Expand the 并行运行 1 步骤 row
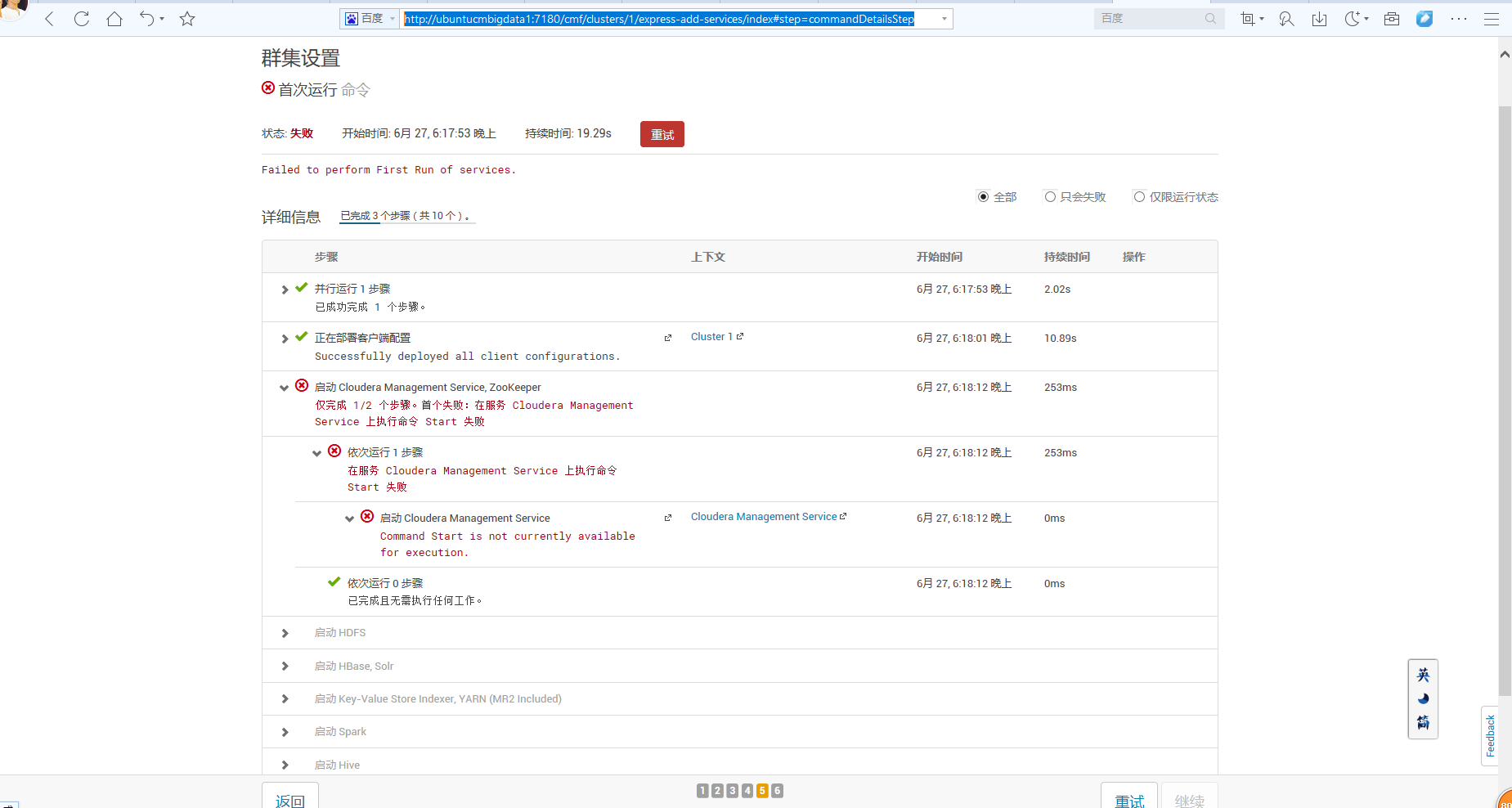This screenshot has width=1512, height=808. 285,290
